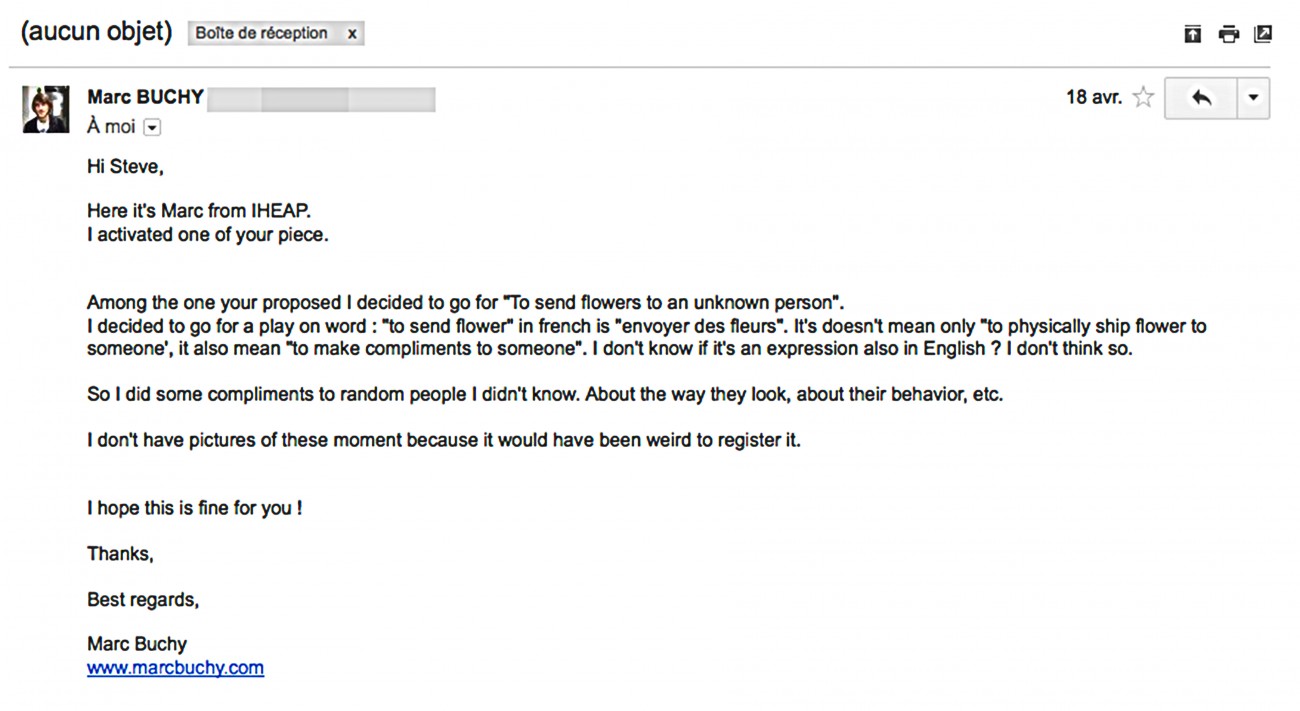This screenshot has width=1300, height=711.
Task: Open the email in a new window
Action: (x=1263, y=34)
